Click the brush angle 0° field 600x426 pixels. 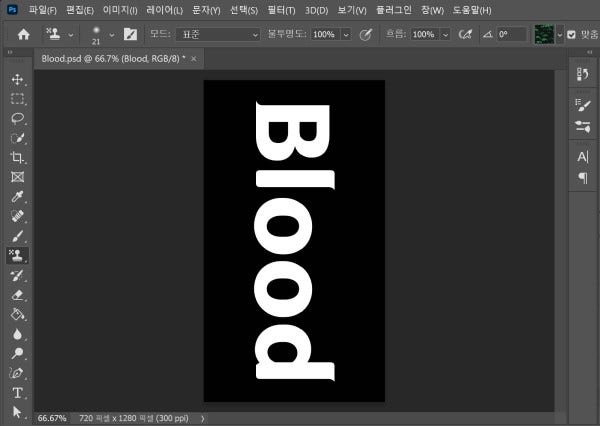tap(511, 34)
